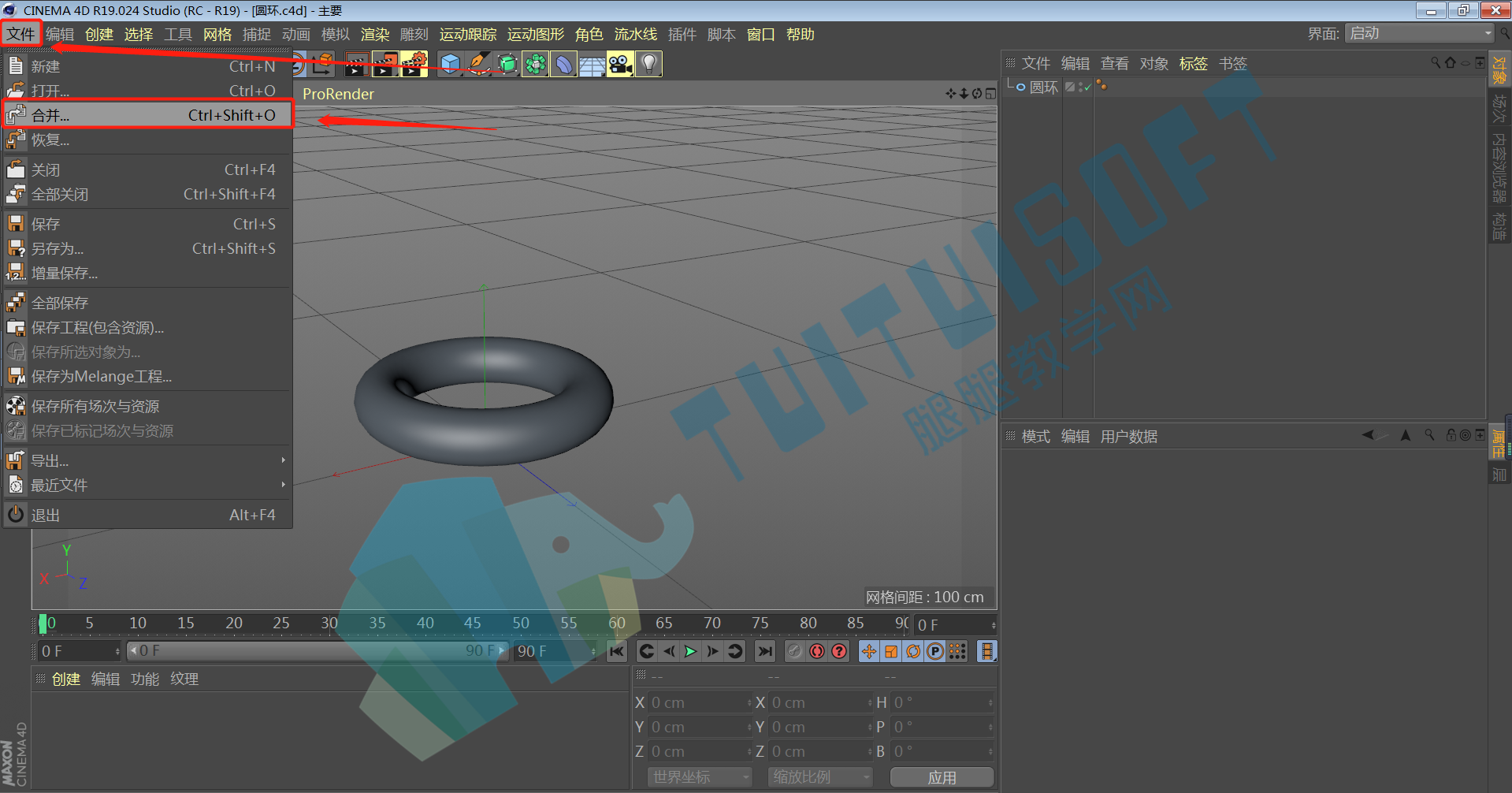The image size is (1512, 793).
Task: Select the Pen spline tool icon
Action: coord(478,64)
